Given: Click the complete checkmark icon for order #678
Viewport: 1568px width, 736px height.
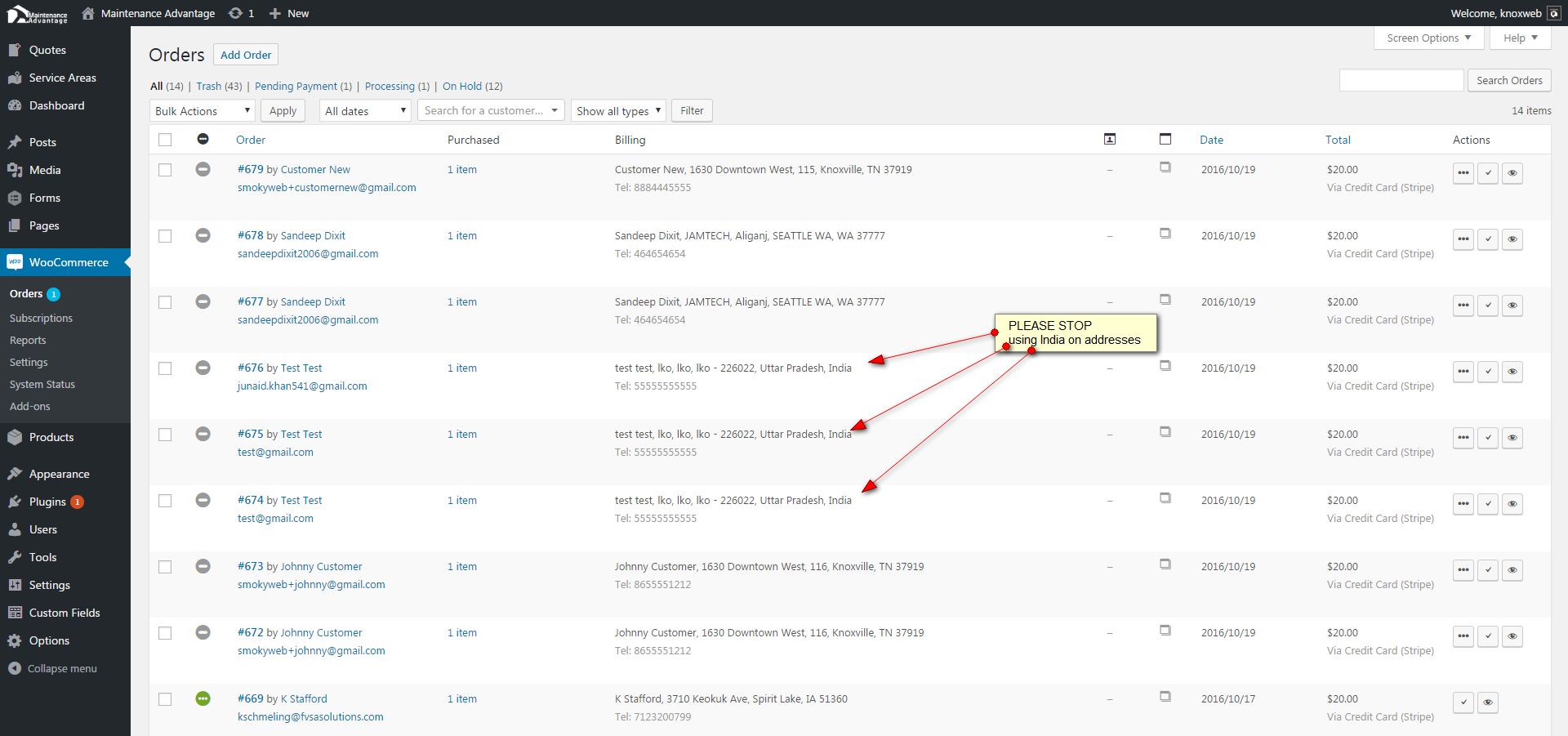Looking at the screenshot, I should pos(1488,239).
